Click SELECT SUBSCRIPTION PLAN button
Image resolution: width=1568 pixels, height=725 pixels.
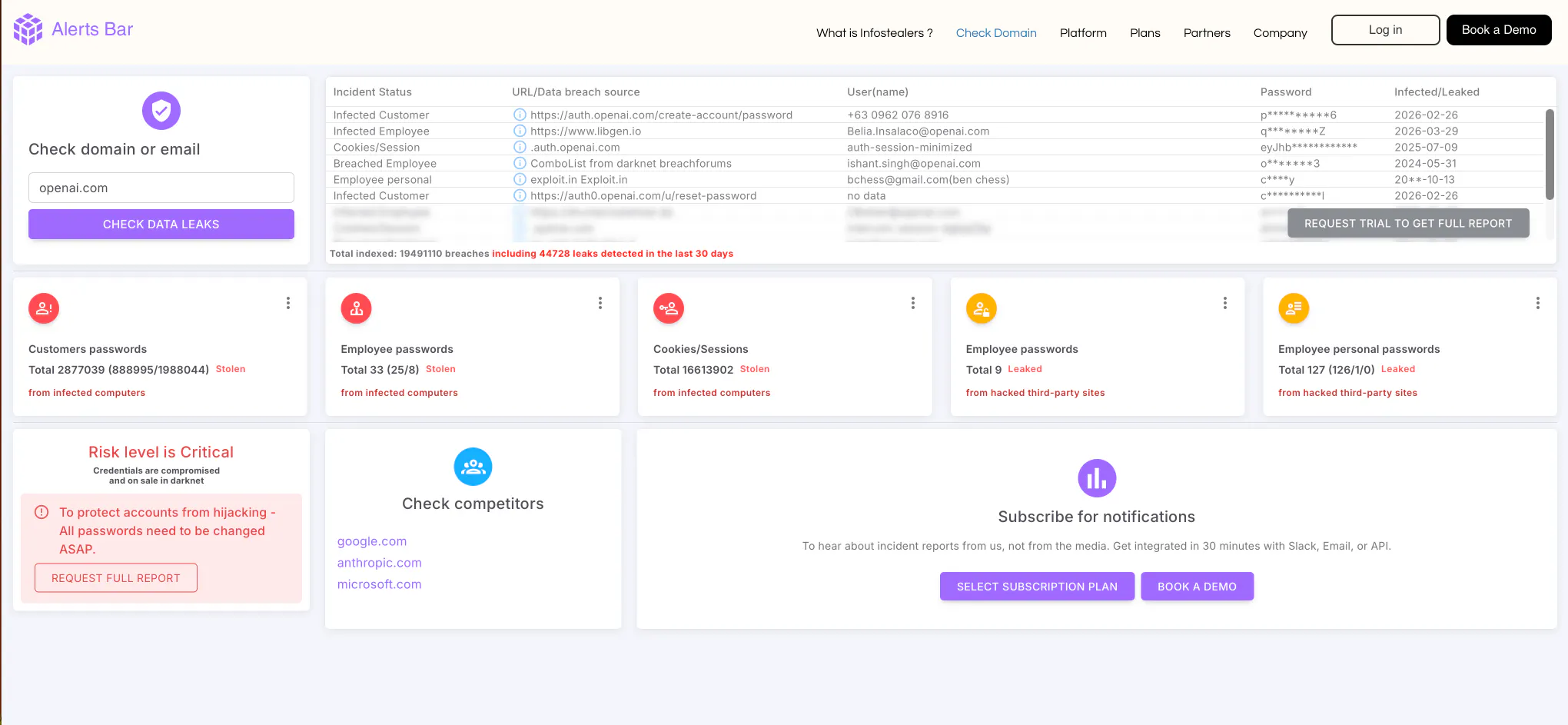point(1037,587)
